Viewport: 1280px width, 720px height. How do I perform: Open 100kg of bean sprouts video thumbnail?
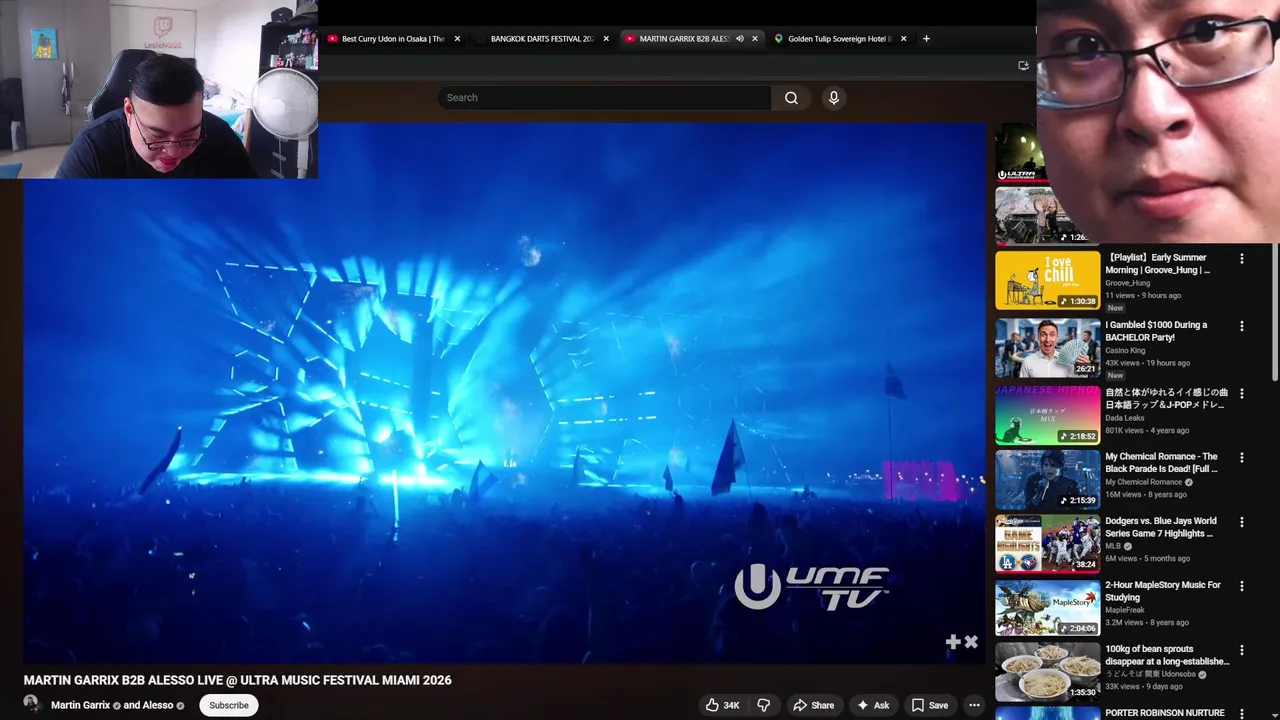tap(1047, 672)
